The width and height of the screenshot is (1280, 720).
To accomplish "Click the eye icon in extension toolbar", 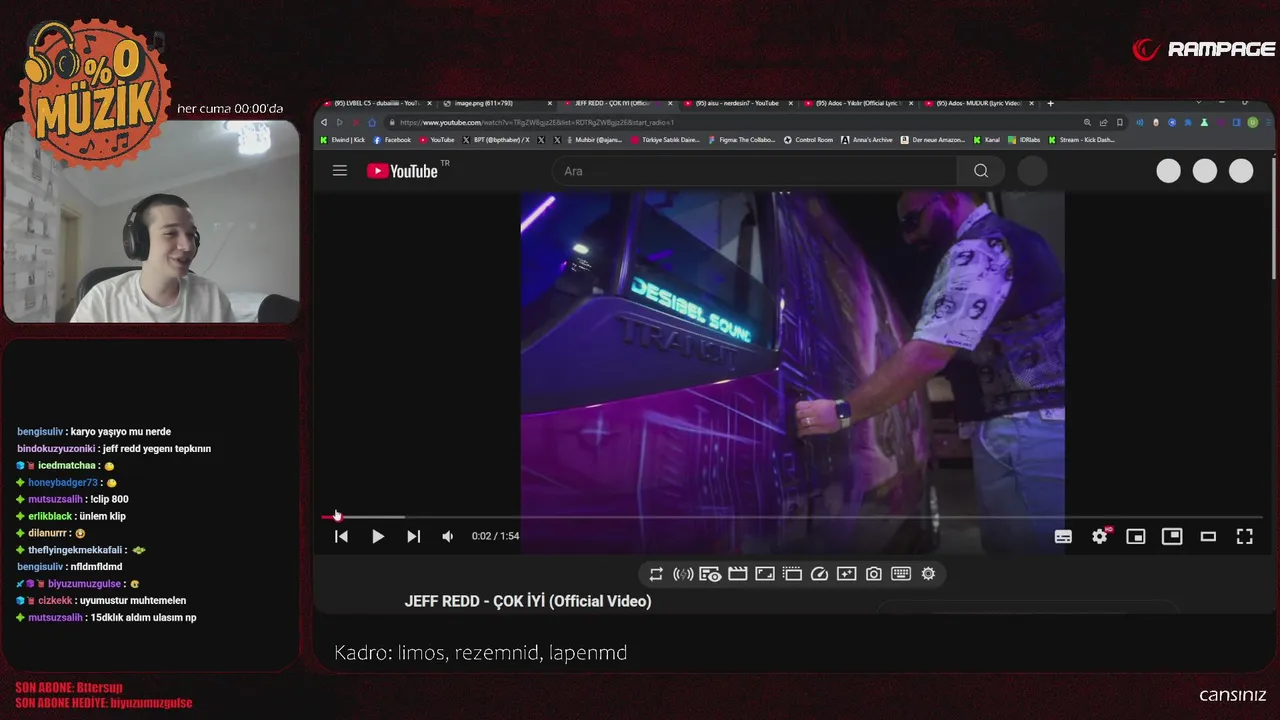I will [x=710, y=574].
